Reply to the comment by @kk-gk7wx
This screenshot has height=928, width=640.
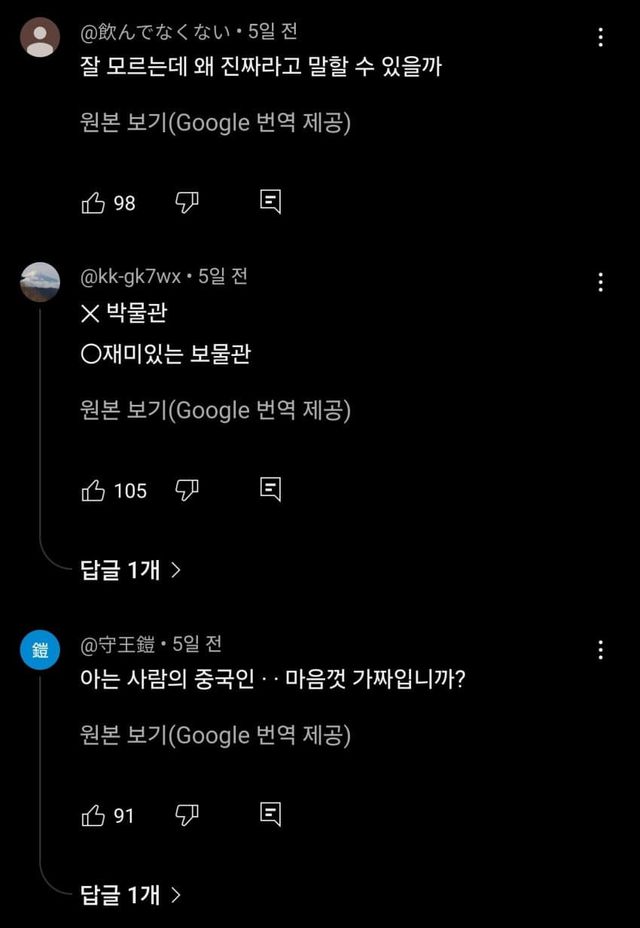coord(270,489)
